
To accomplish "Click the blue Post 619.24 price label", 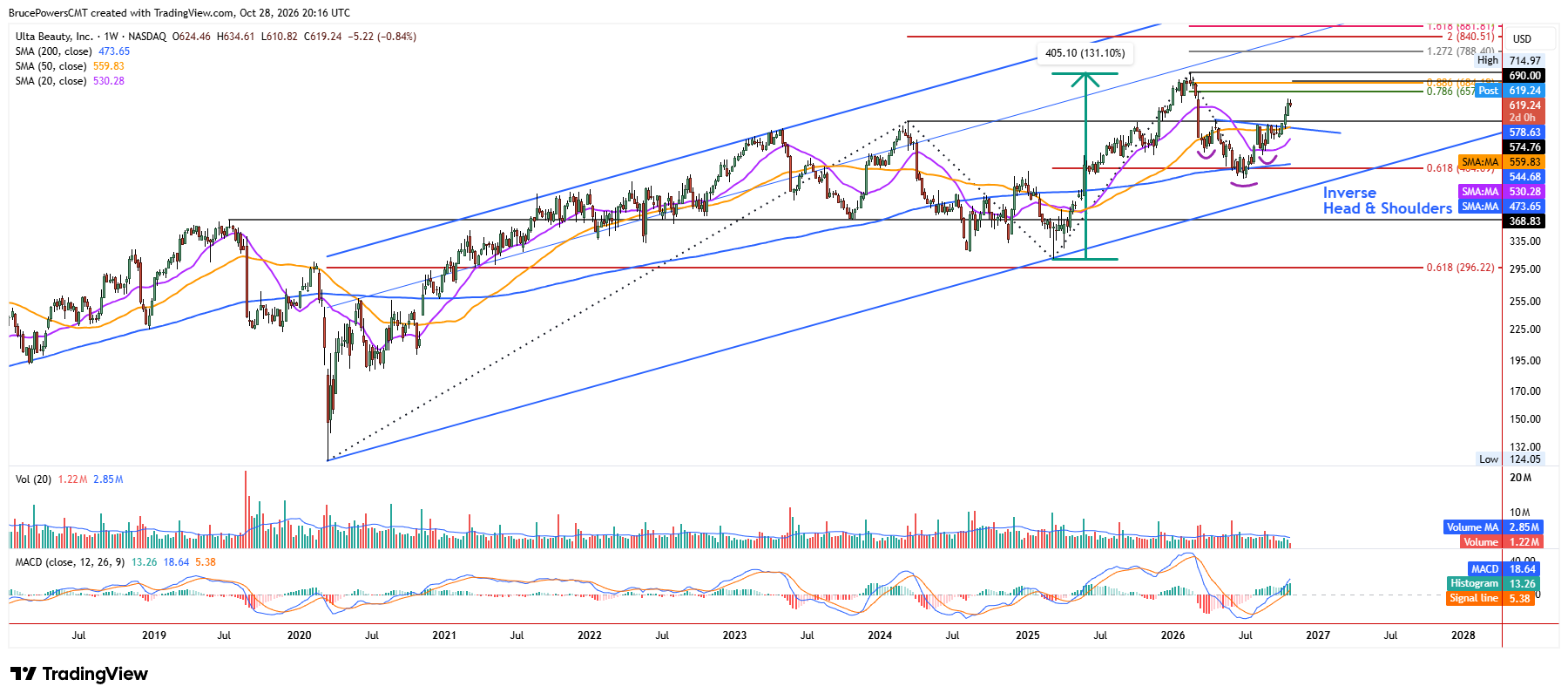I will coord(1511,91).
